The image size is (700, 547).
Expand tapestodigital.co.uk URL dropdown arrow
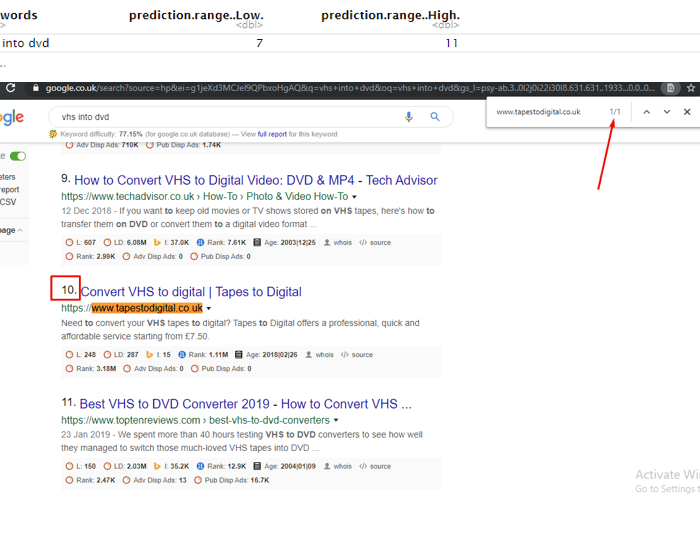[208, 309]
